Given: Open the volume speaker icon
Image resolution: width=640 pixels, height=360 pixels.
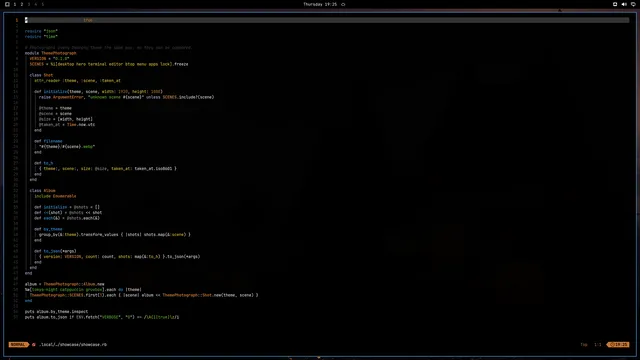Looking at the screenshot, I should coord(624,4).
